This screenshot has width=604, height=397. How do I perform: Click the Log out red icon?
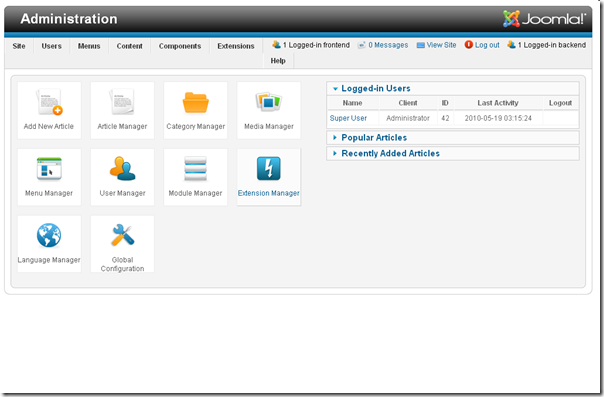pos(468,45)
